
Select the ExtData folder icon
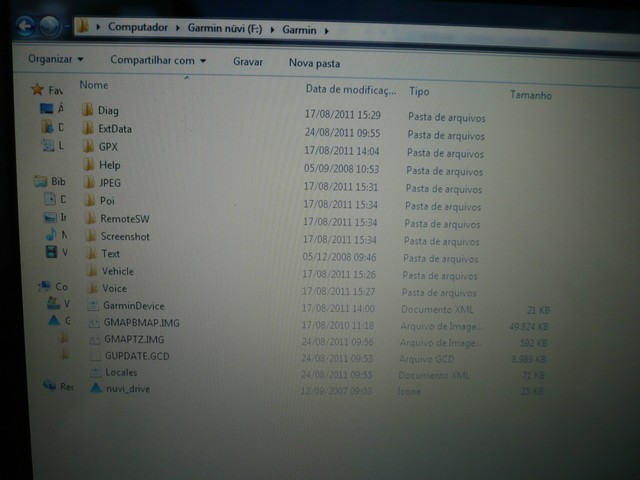[x=88, y=128]
